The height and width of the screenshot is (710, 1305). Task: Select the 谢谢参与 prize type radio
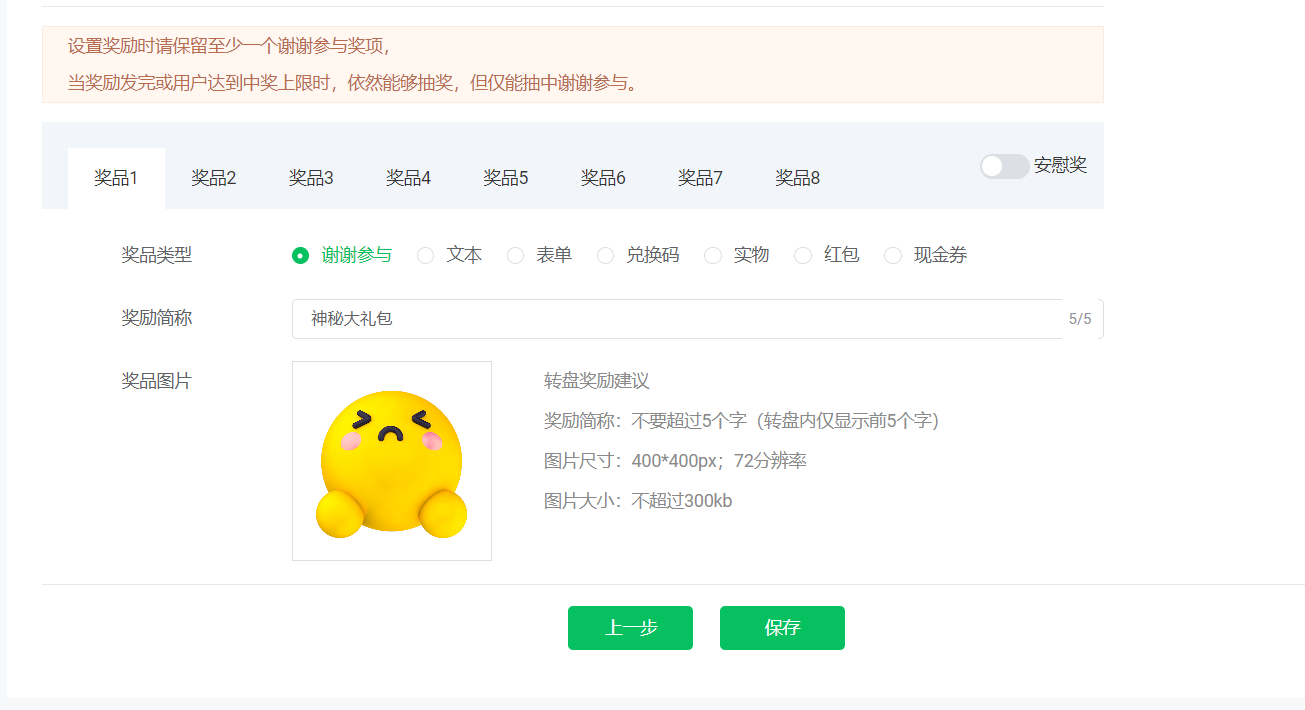[300, 256]
